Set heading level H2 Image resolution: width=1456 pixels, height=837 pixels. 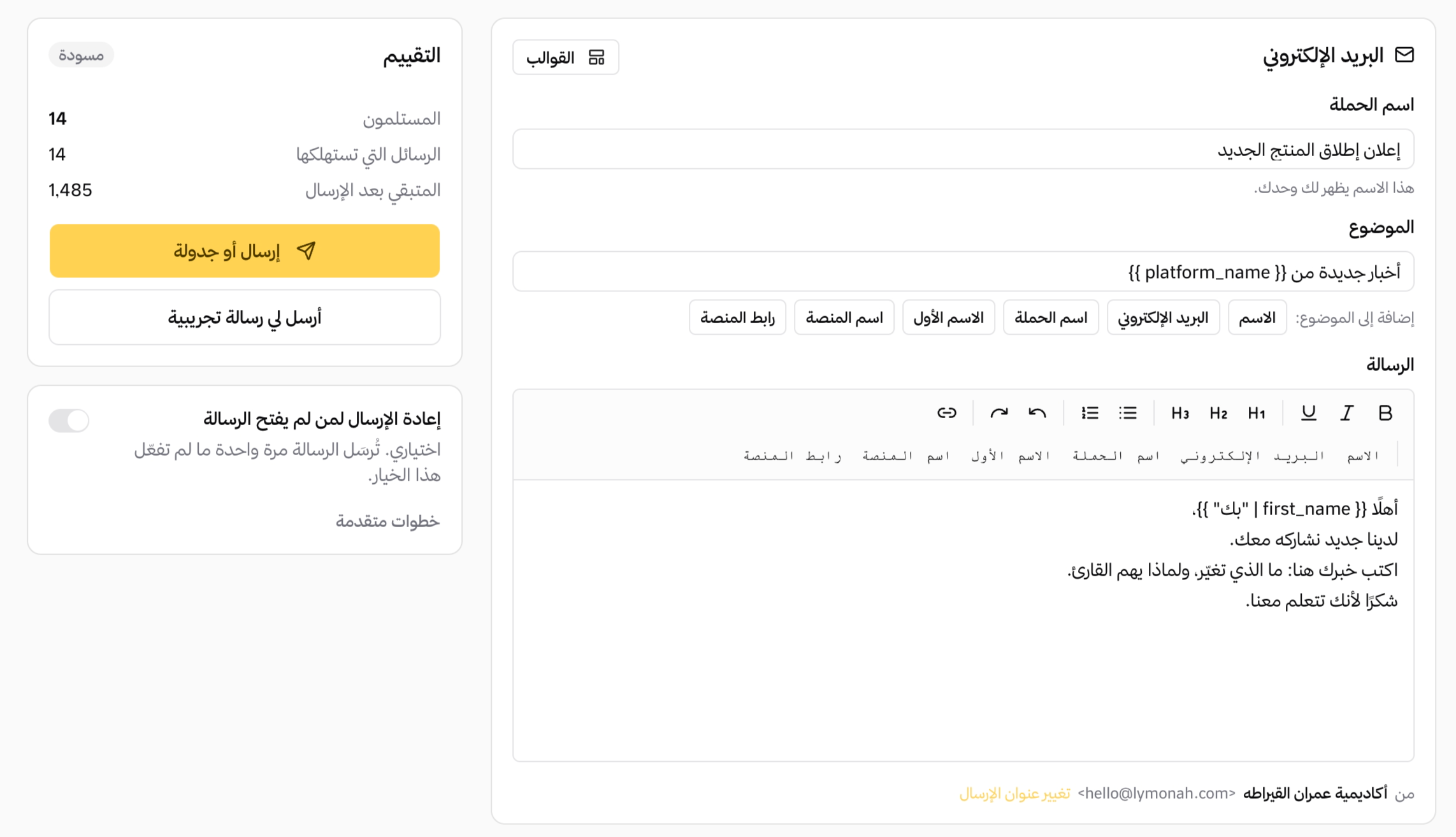[x=1218, y=413]
